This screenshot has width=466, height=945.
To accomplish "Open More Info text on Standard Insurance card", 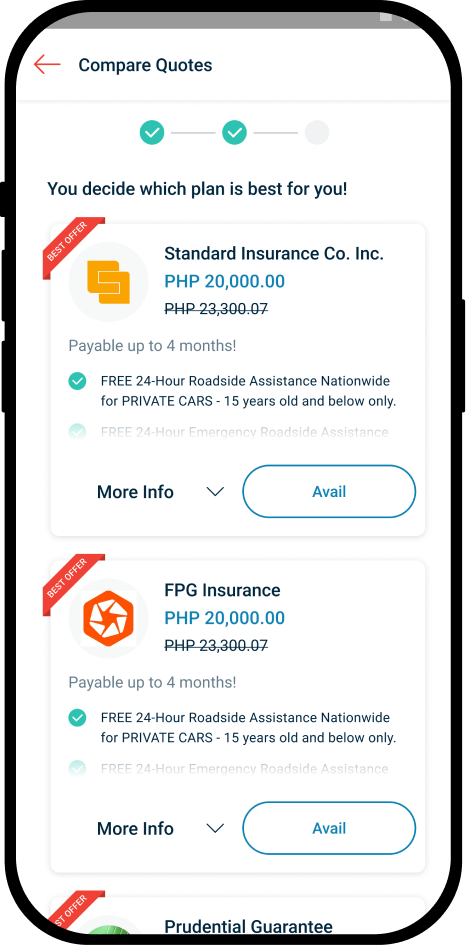I will point(135,492).
